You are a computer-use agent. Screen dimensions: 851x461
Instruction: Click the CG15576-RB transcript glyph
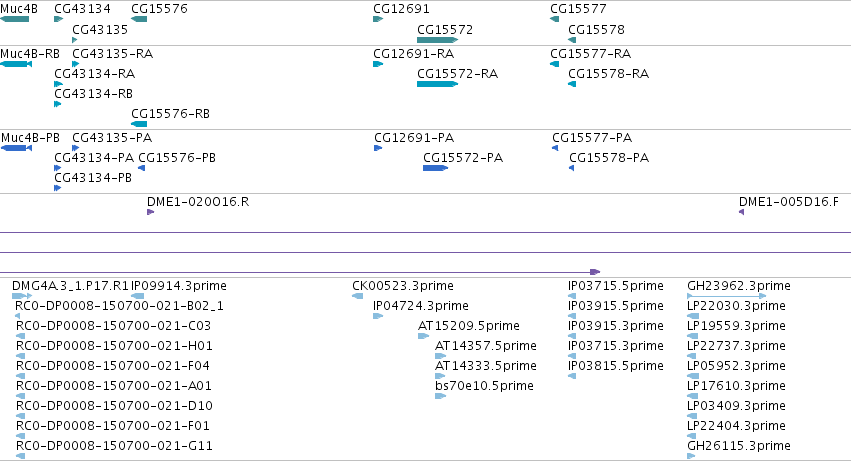pos(139,124)
